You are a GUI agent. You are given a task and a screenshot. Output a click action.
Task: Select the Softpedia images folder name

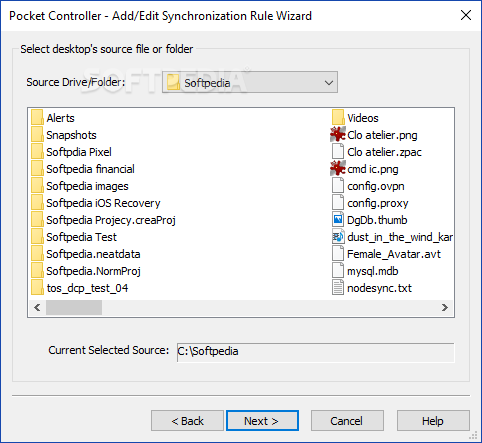87,186
